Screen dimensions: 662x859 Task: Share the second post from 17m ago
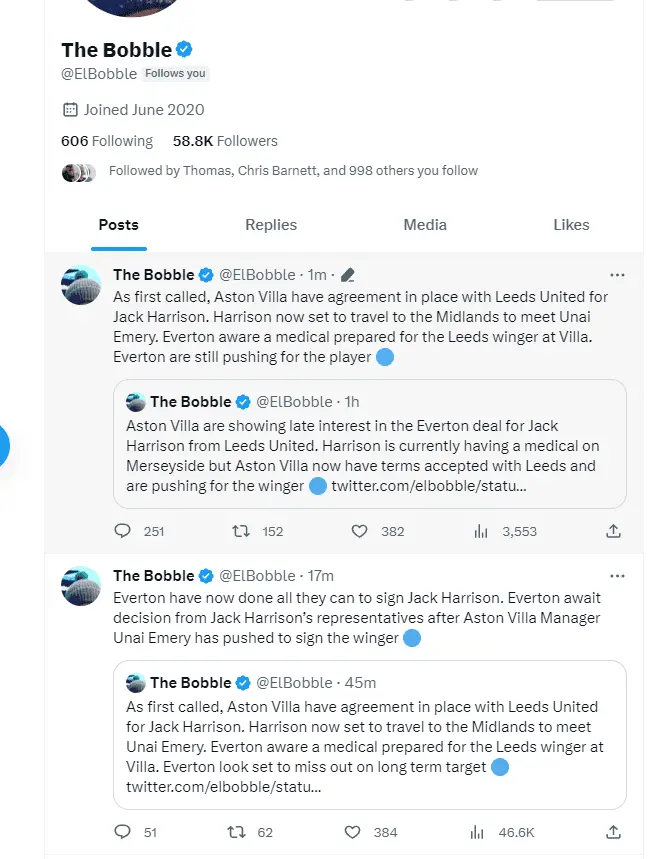[614, 832]
